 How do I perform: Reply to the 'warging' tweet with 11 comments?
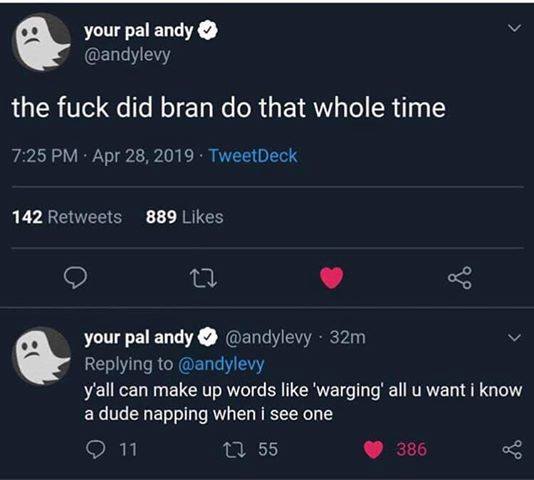[x=95, y=449]
